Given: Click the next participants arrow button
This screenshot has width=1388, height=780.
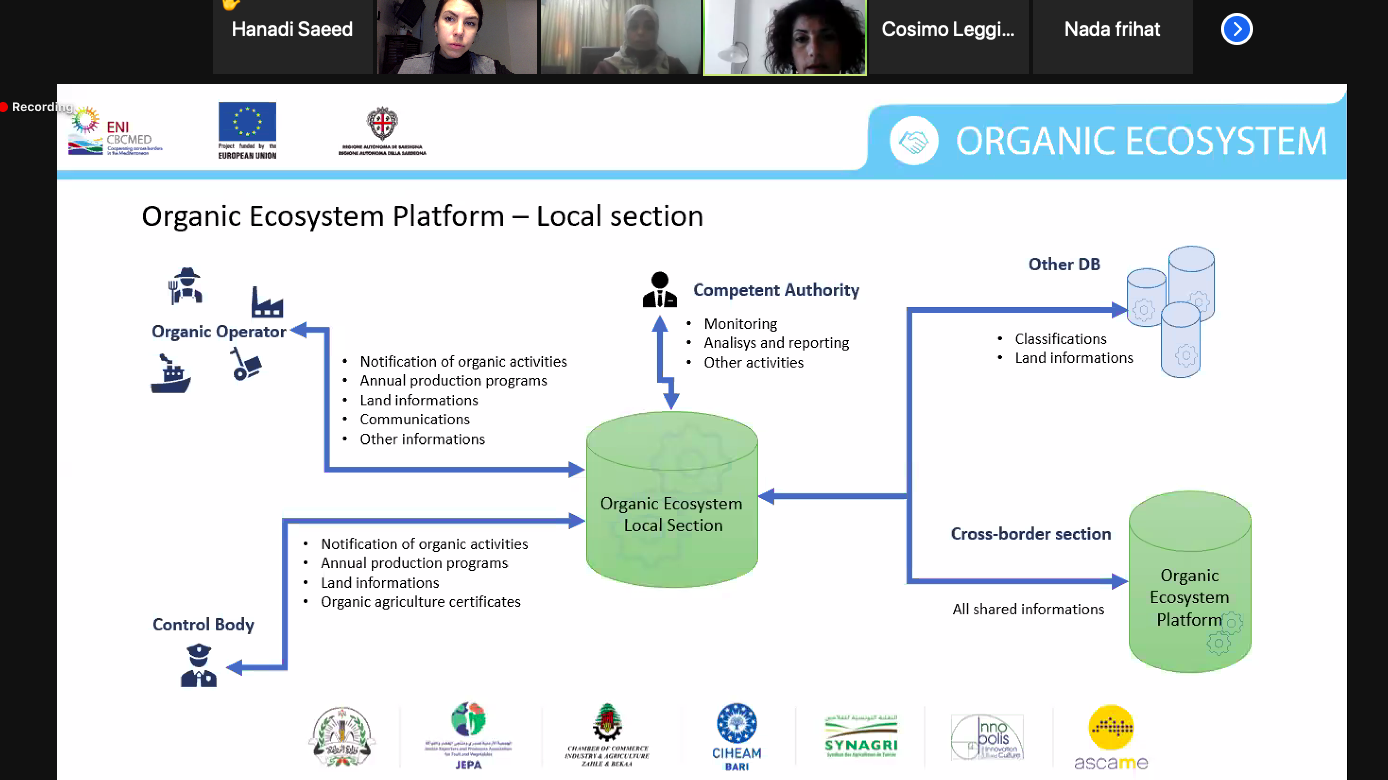Looking at the screenshot, I should (x=1237, y=29).
